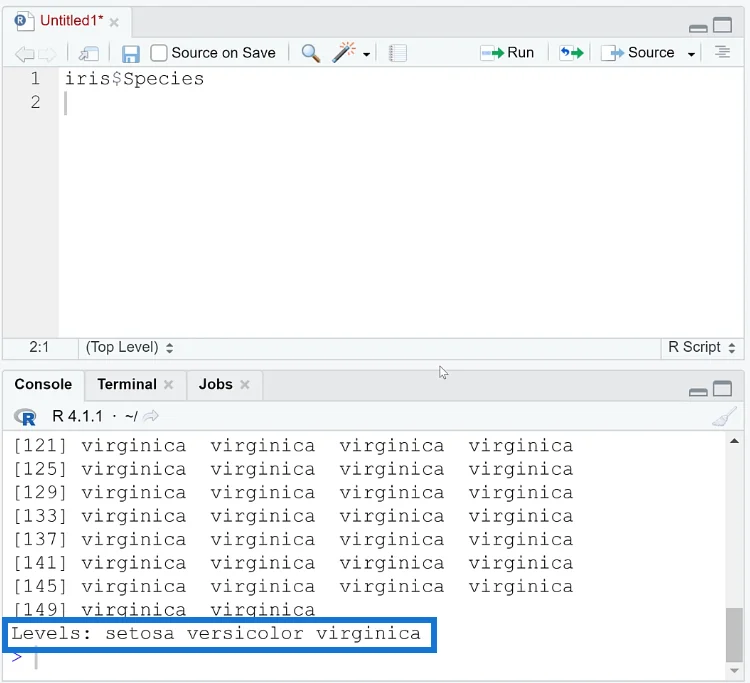750x683 pixels.
Task: Go back to previous source location arrow
Action: click(x=24, y=54)
